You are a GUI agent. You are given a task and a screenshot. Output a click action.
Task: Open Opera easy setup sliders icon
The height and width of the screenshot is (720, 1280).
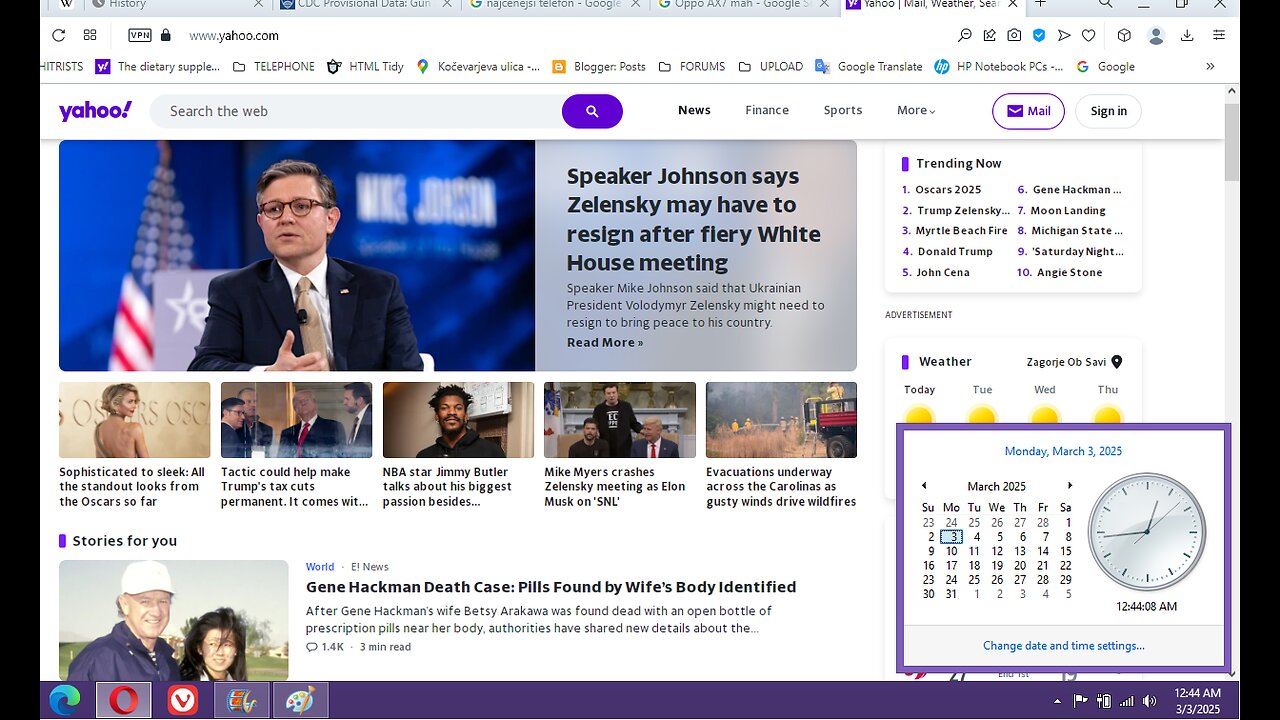tap(1219, 35)
